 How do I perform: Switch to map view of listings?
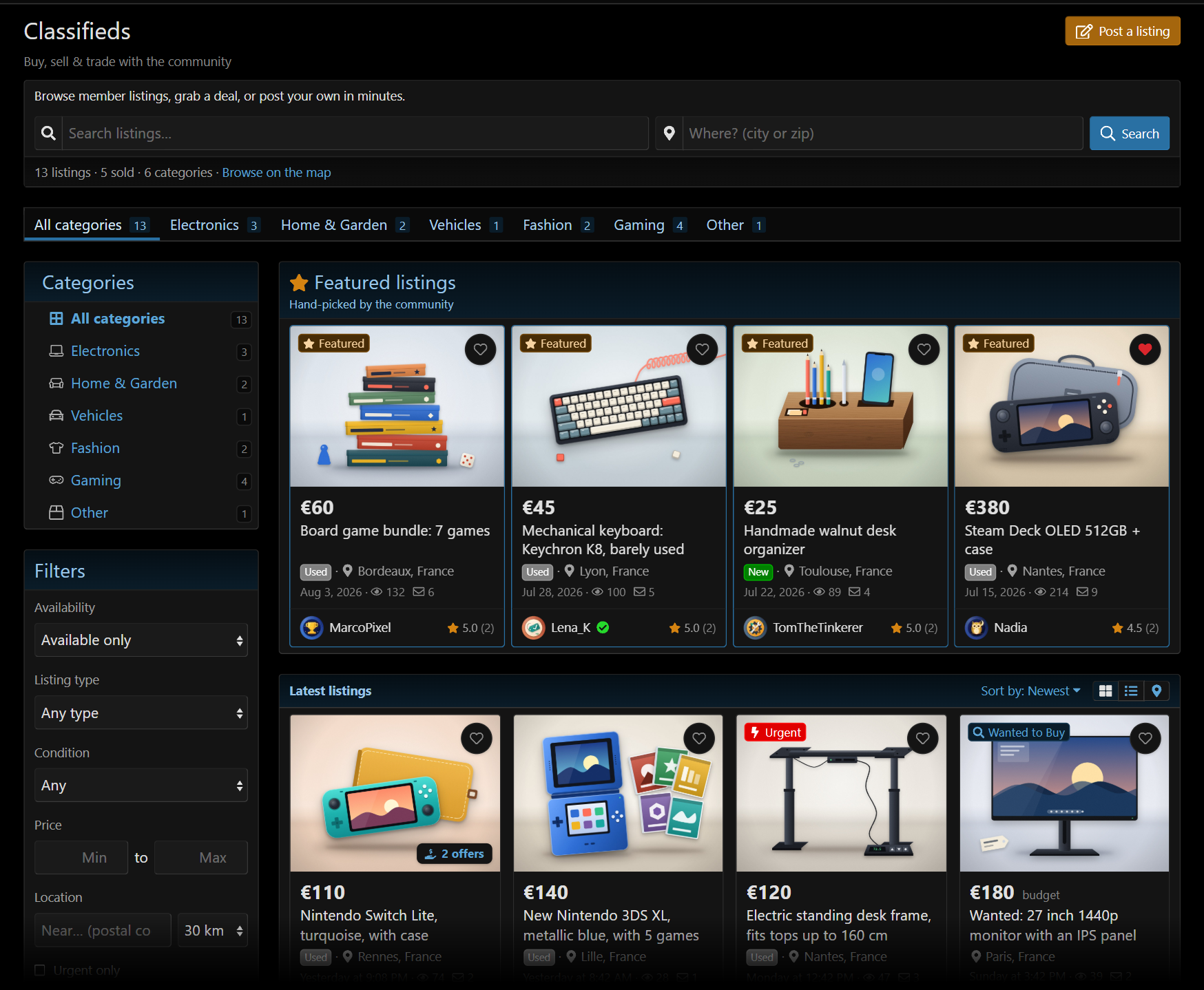coord(1156,691)
